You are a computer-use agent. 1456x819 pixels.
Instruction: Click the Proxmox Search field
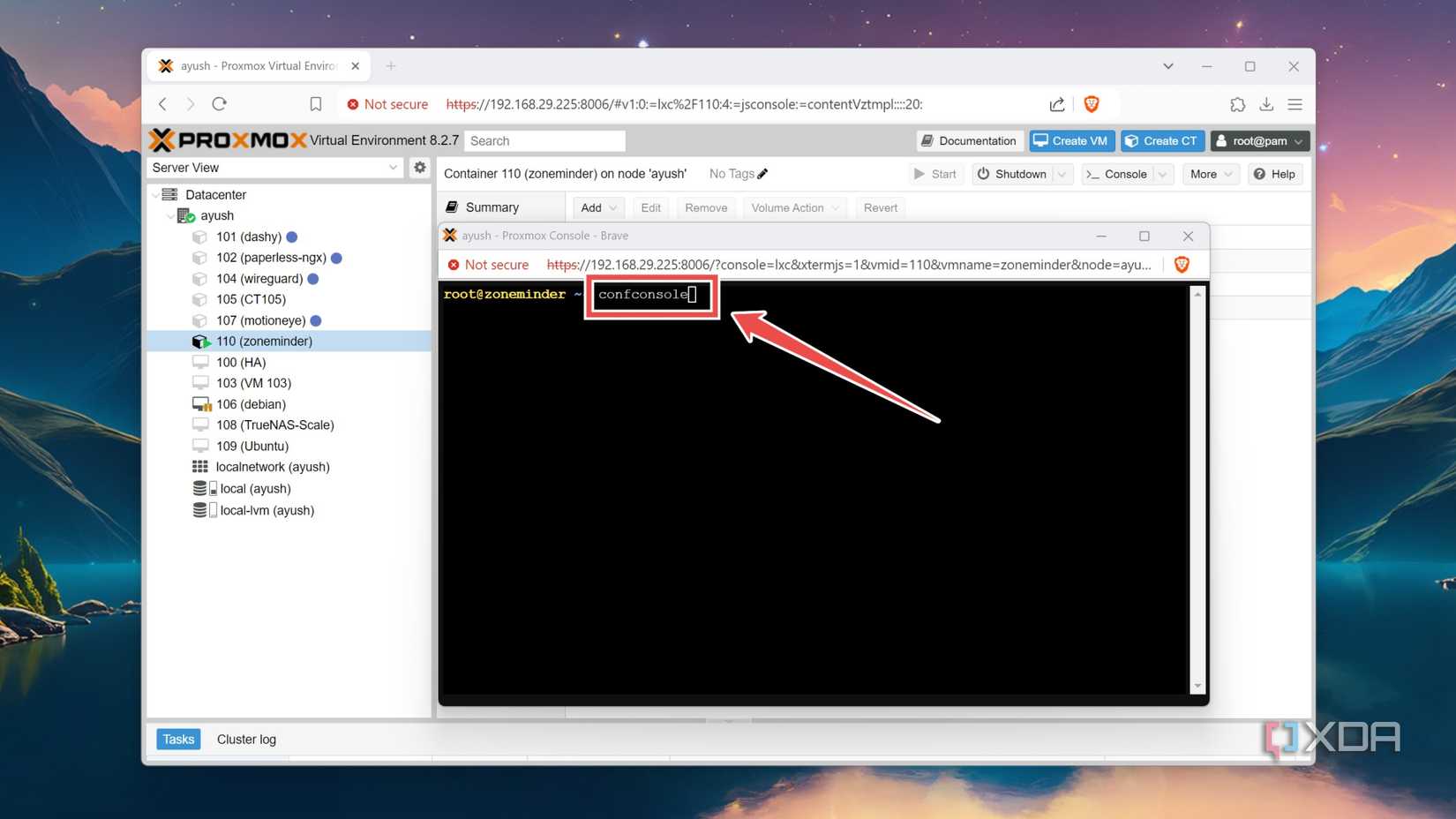(x=544, y=141)
